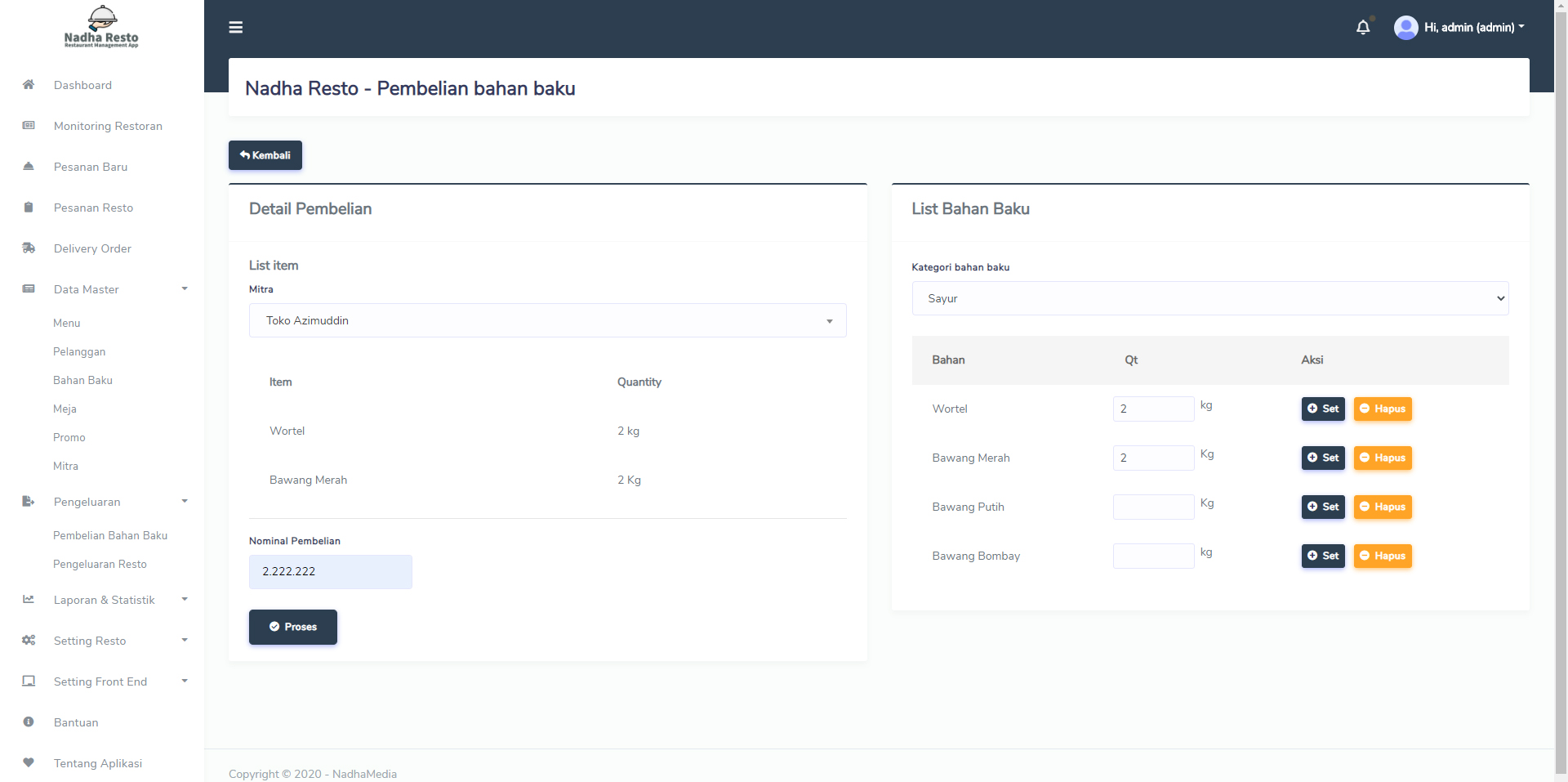Click the Tentang Aplikasi heart icon

(x=29, y=762)
